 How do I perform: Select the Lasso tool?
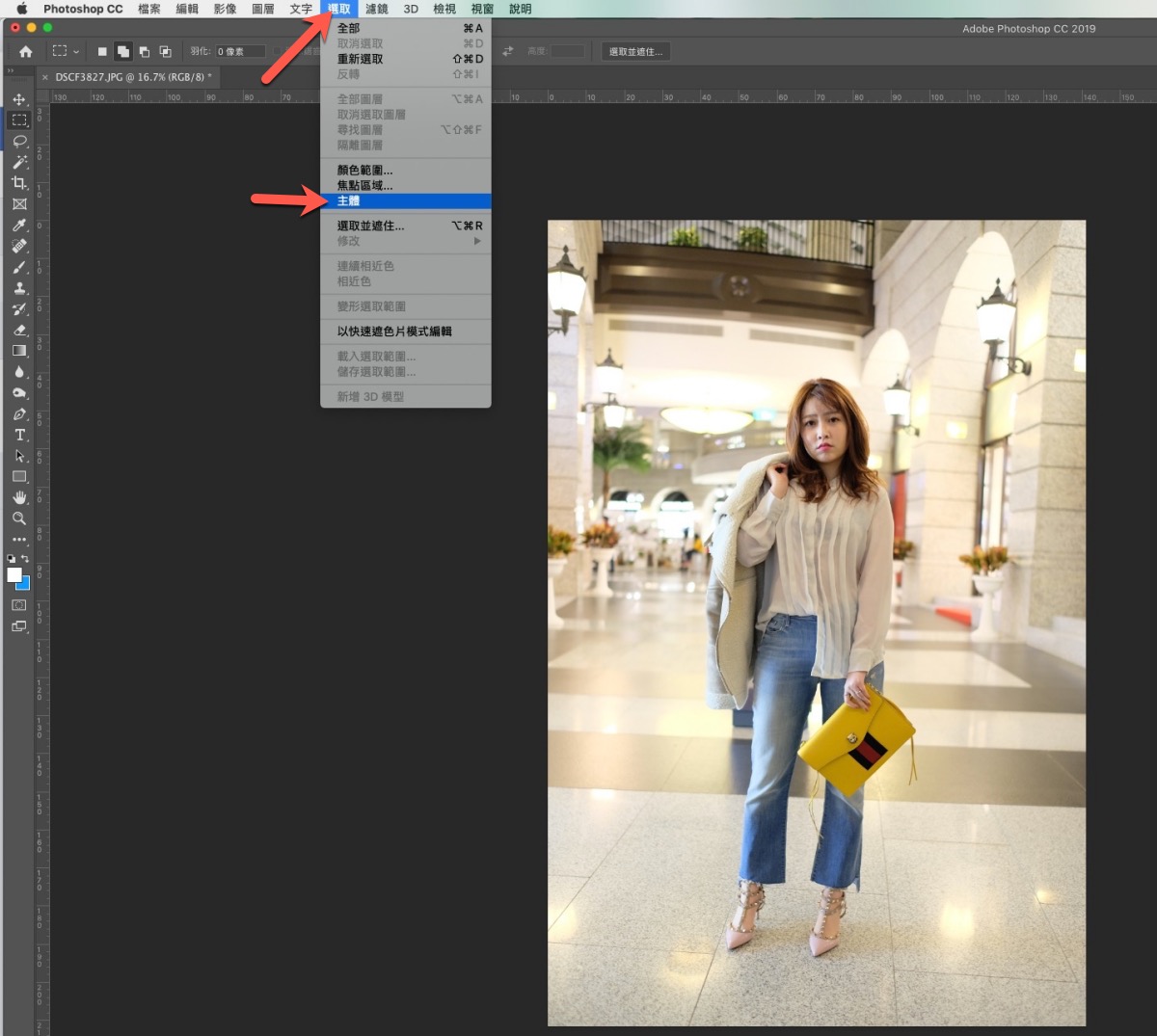(x=19, y=141)
